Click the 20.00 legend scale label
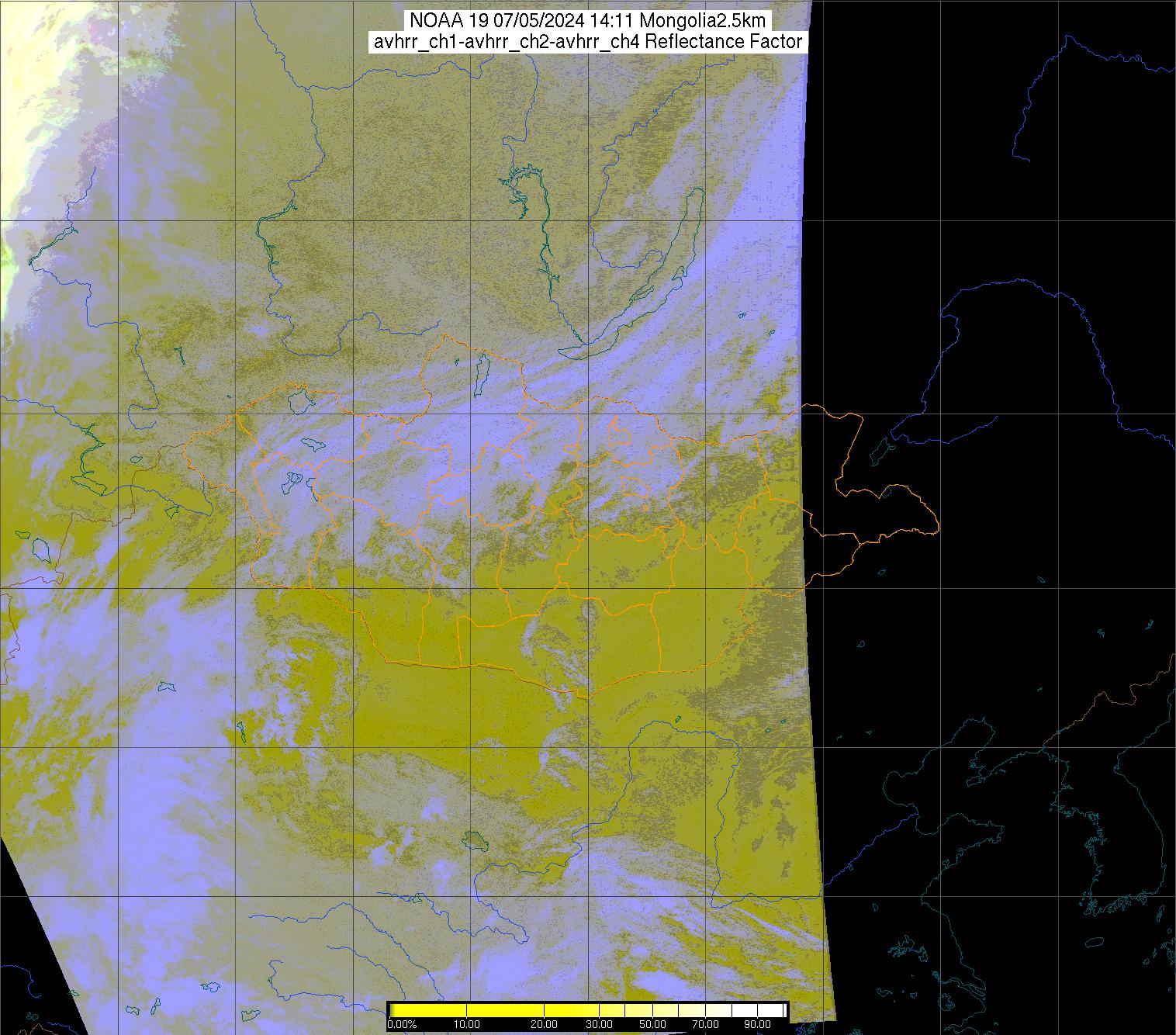1176x1035 pixels. point(545,1025)
